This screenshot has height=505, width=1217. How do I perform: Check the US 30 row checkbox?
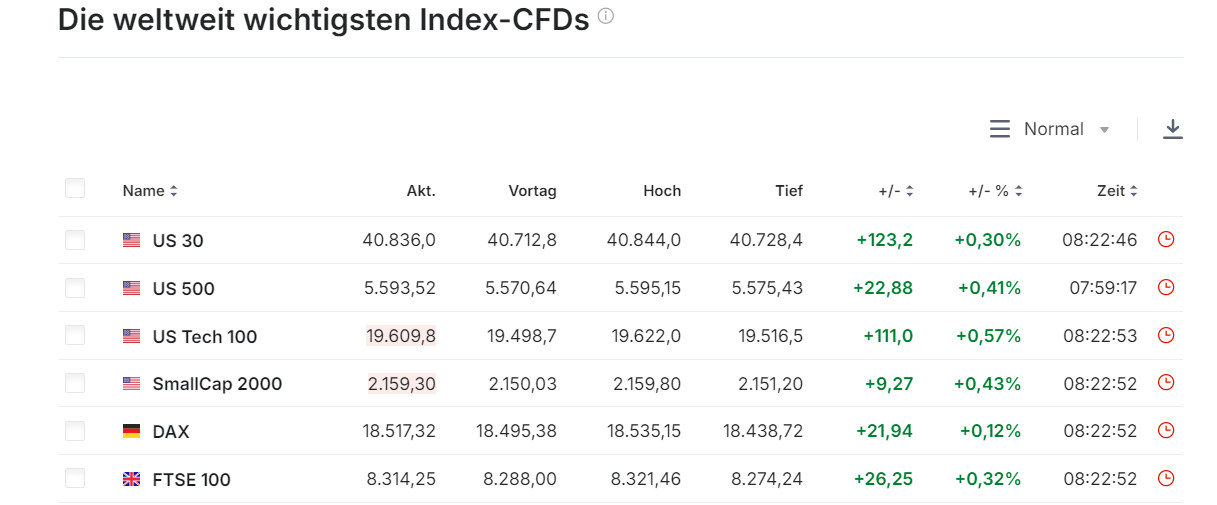[75, 240]
